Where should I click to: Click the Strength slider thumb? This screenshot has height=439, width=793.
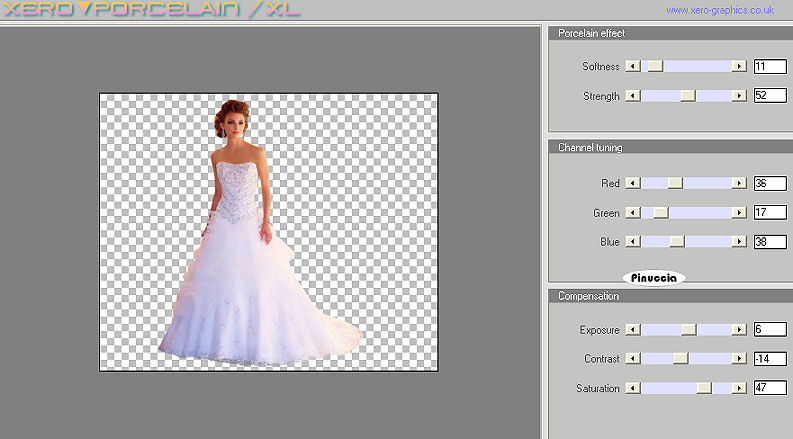coord(687,96)
